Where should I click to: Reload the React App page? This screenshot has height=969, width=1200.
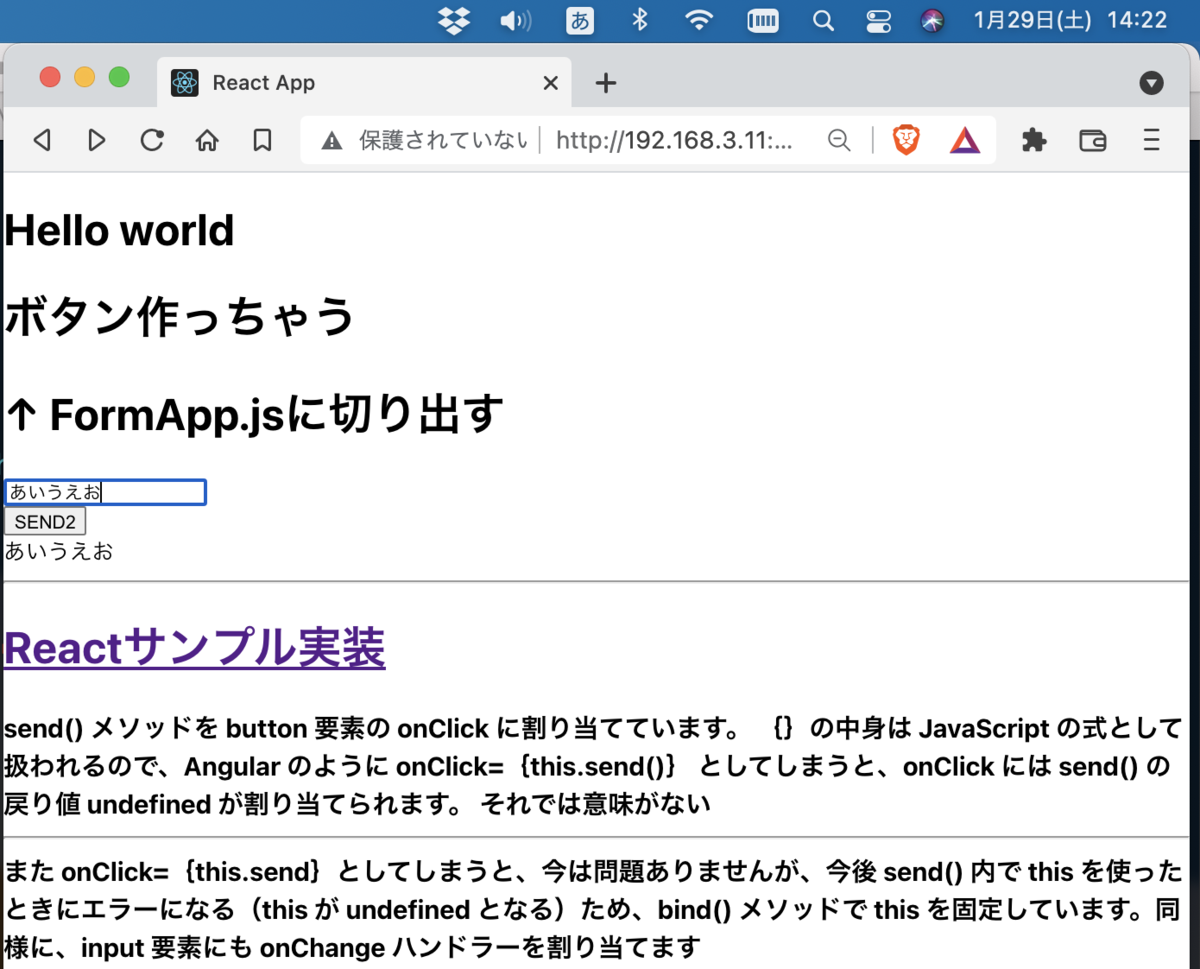(152, 140)
